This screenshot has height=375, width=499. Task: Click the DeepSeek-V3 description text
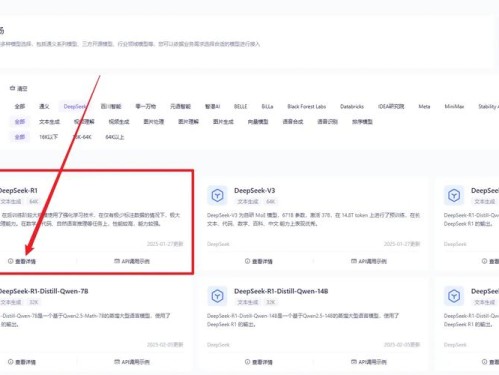pyautogui.click(x=313, y=219)
